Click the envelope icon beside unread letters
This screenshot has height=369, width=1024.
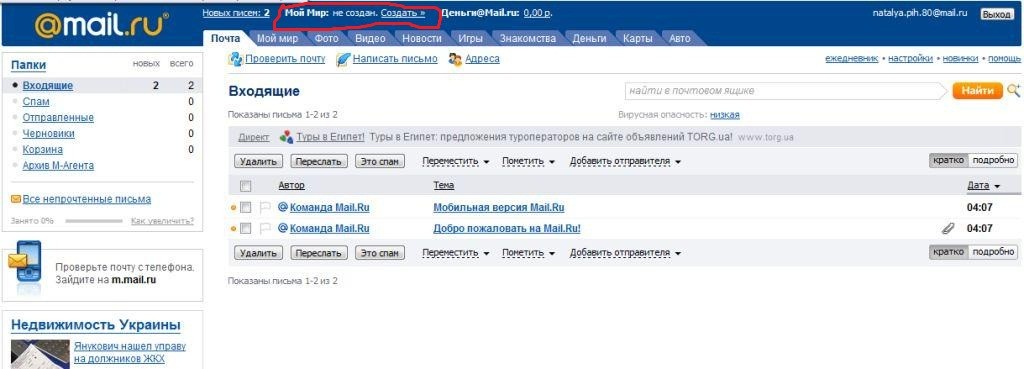pyautogui.click(x=16, y=199)
